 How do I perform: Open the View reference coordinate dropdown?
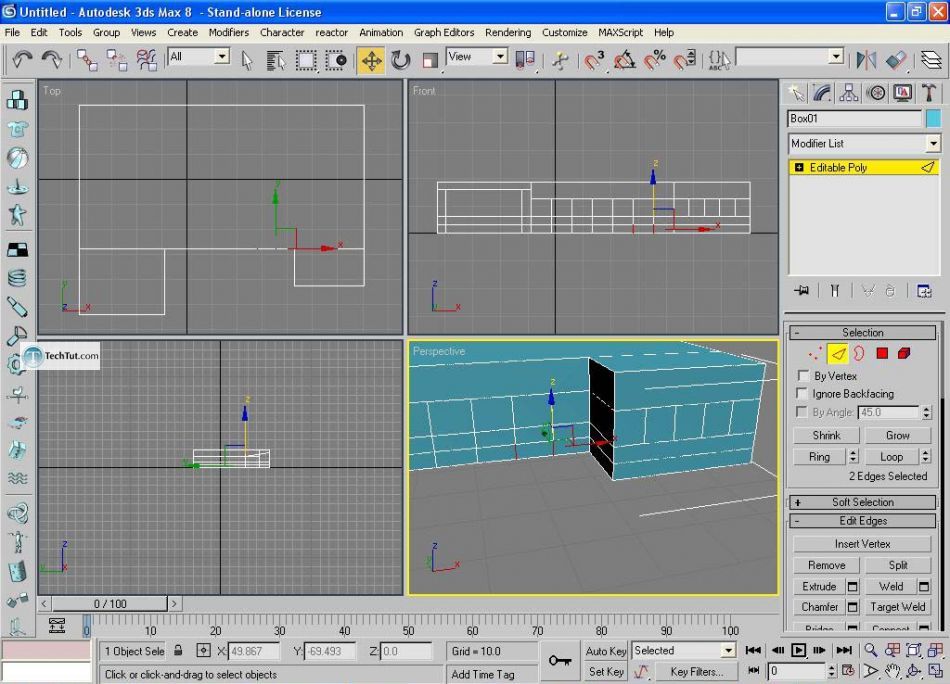[x=477, y=57]
